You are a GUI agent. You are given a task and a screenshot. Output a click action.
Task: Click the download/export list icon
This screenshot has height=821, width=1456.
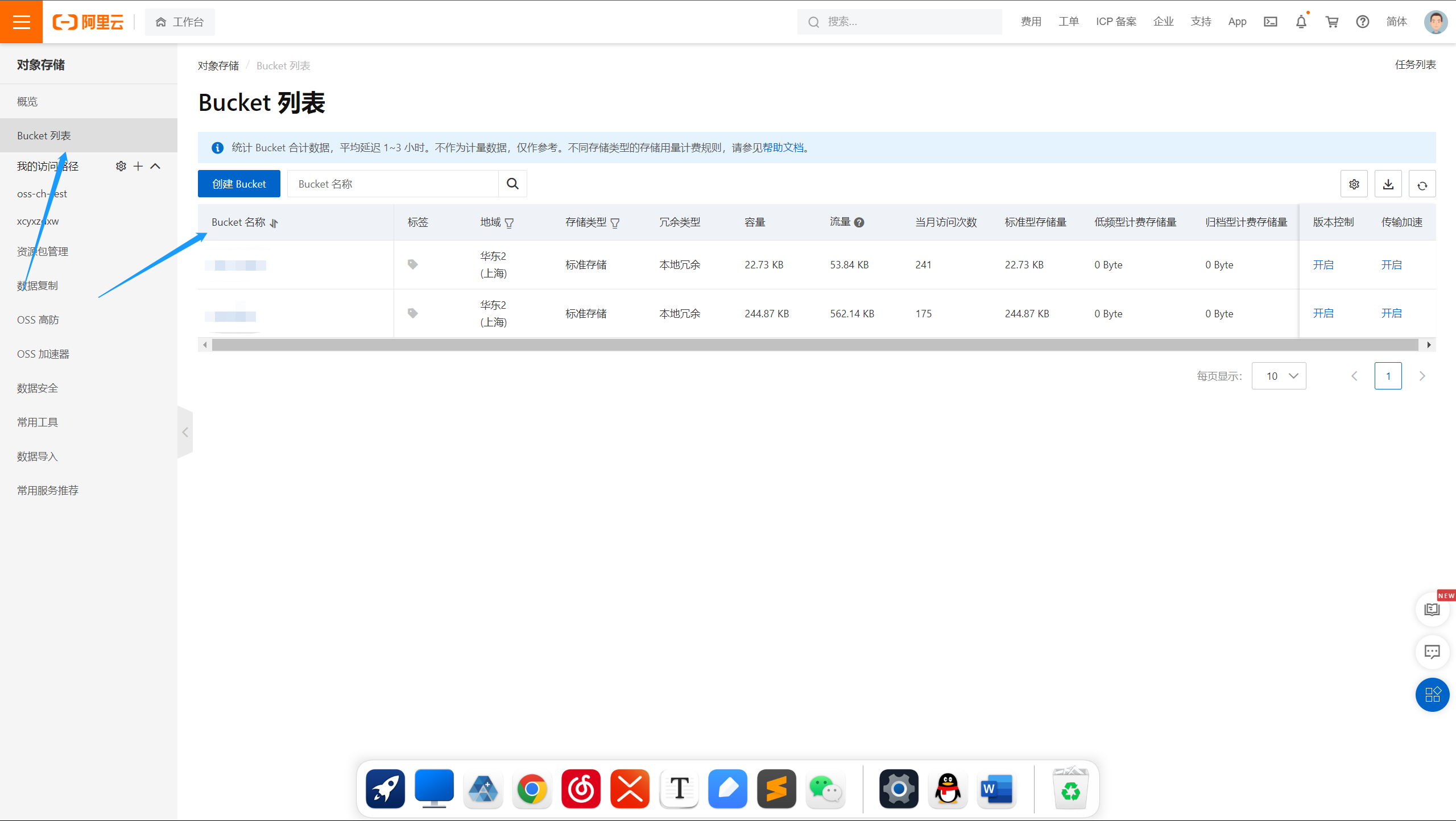[1388, 184]
